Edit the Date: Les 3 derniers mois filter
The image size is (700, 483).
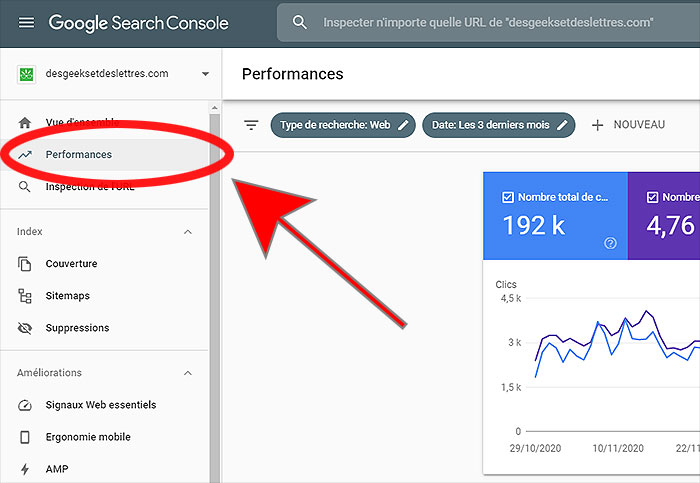[498, 125]
